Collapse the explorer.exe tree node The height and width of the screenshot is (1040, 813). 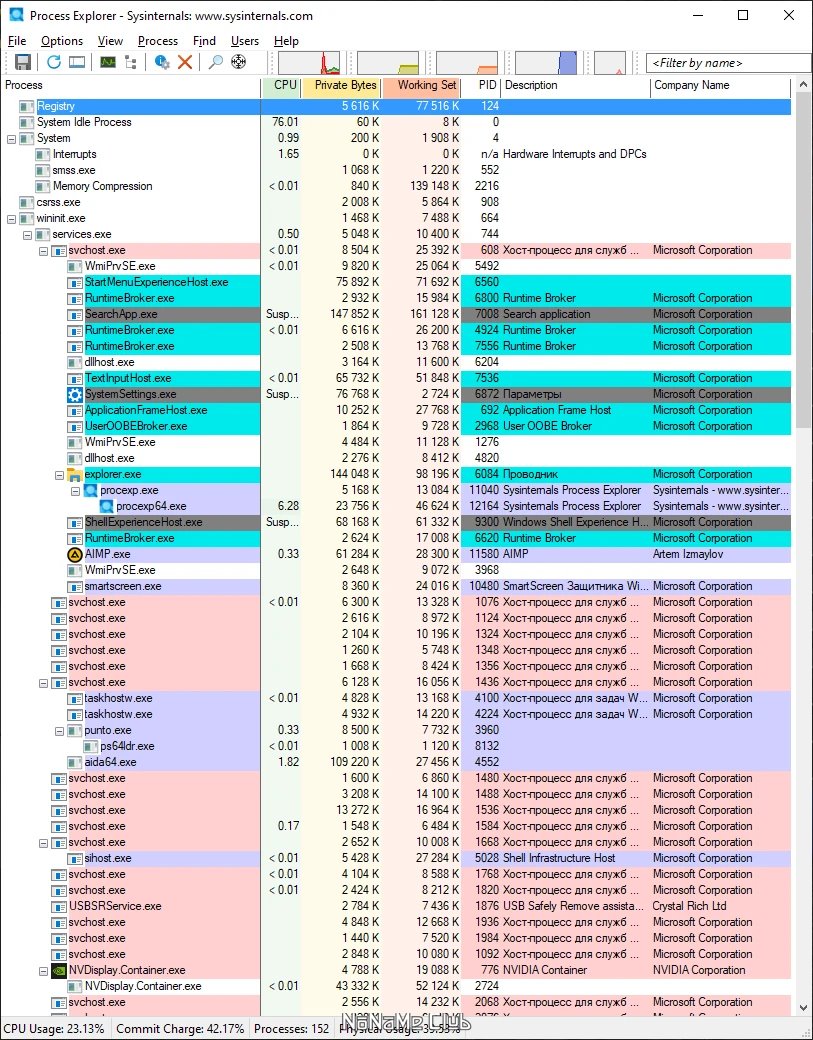tap(59, 474)
